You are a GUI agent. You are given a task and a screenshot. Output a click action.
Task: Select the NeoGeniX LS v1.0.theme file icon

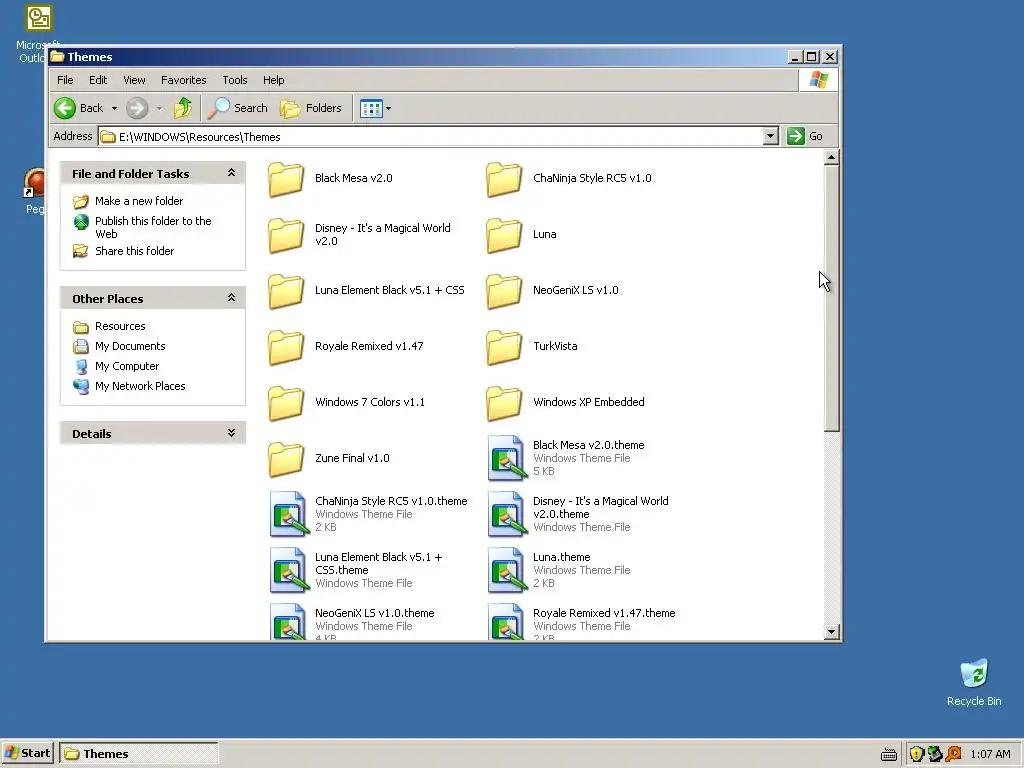(289, 621)
